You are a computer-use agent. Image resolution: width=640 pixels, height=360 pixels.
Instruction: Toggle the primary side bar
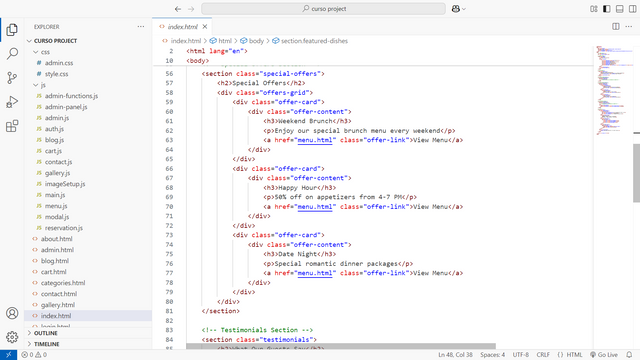[607, 9]
